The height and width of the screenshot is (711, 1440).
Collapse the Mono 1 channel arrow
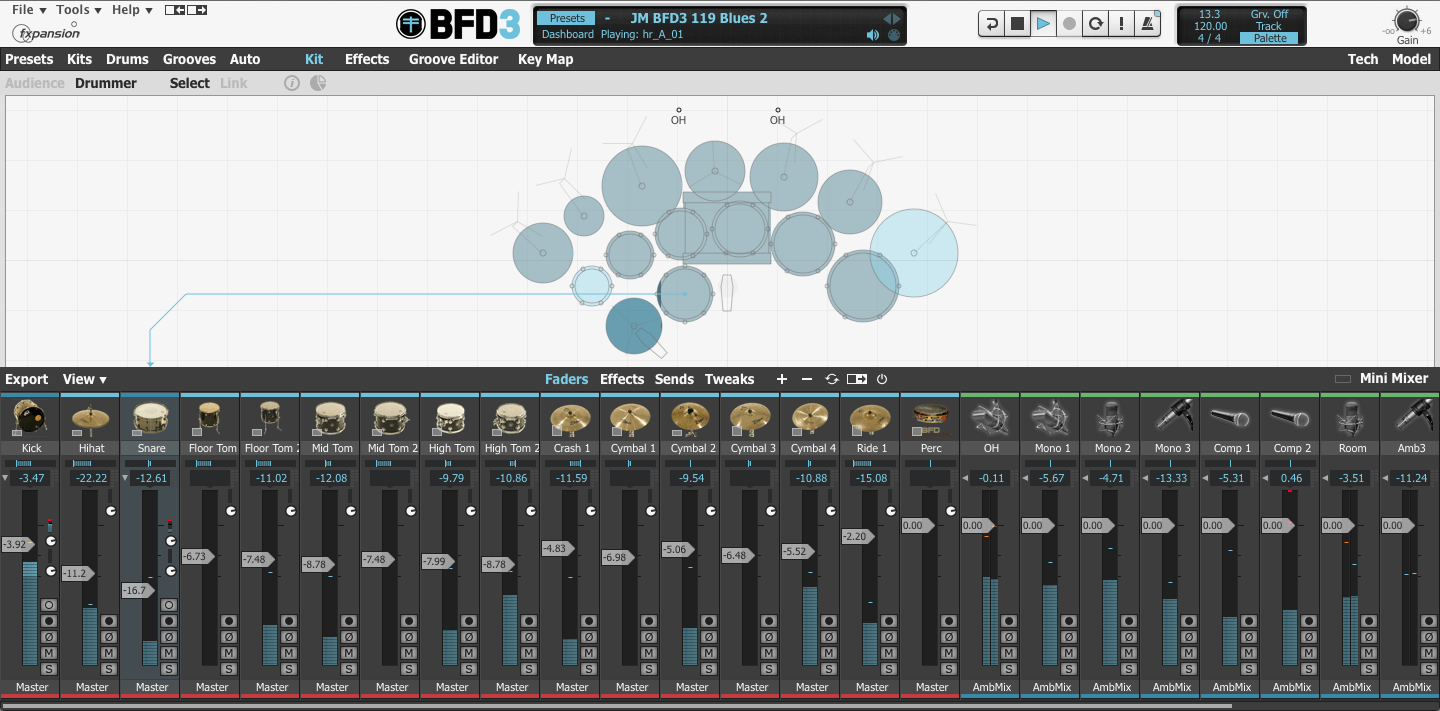(x=1025, y=479)
